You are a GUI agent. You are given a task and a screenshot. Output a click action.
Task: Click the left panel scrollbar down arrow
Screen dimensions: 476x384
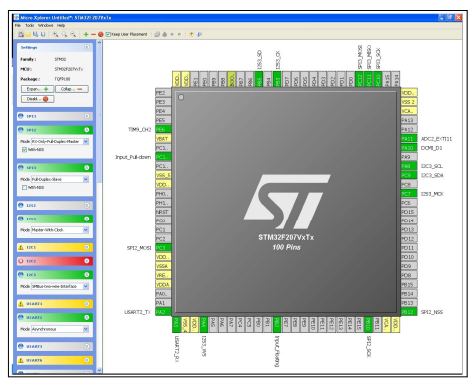[x=99, y=370]
